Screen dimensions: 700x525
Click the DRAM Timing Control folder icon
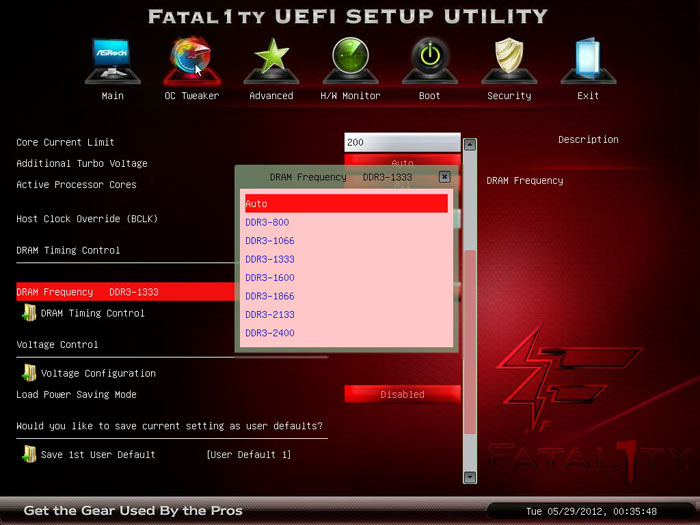(x=29, y=312)
